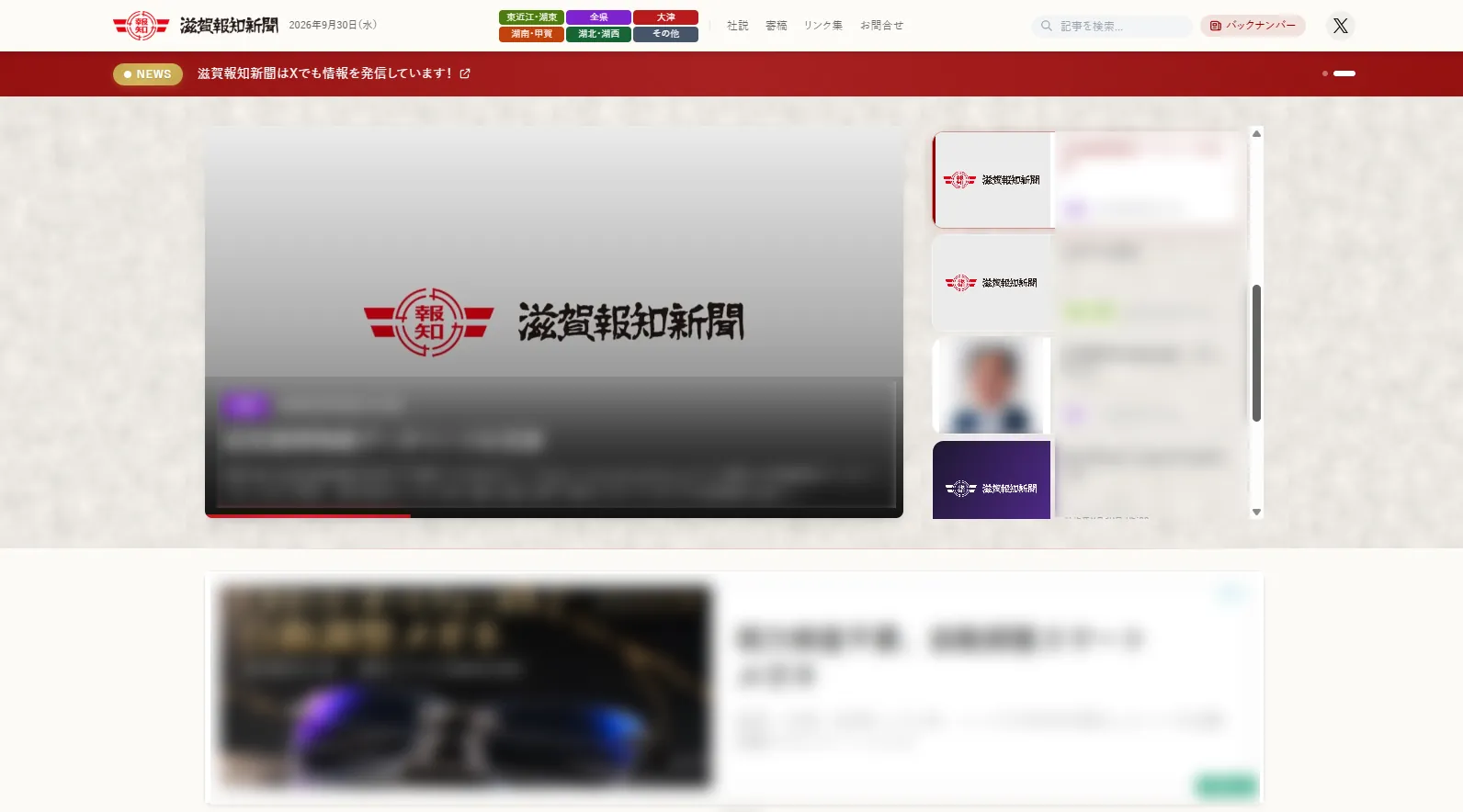The height and width of the screenshot is (812, 1463).
Task: Click the main featured slide image
Action: pos(554,321)
